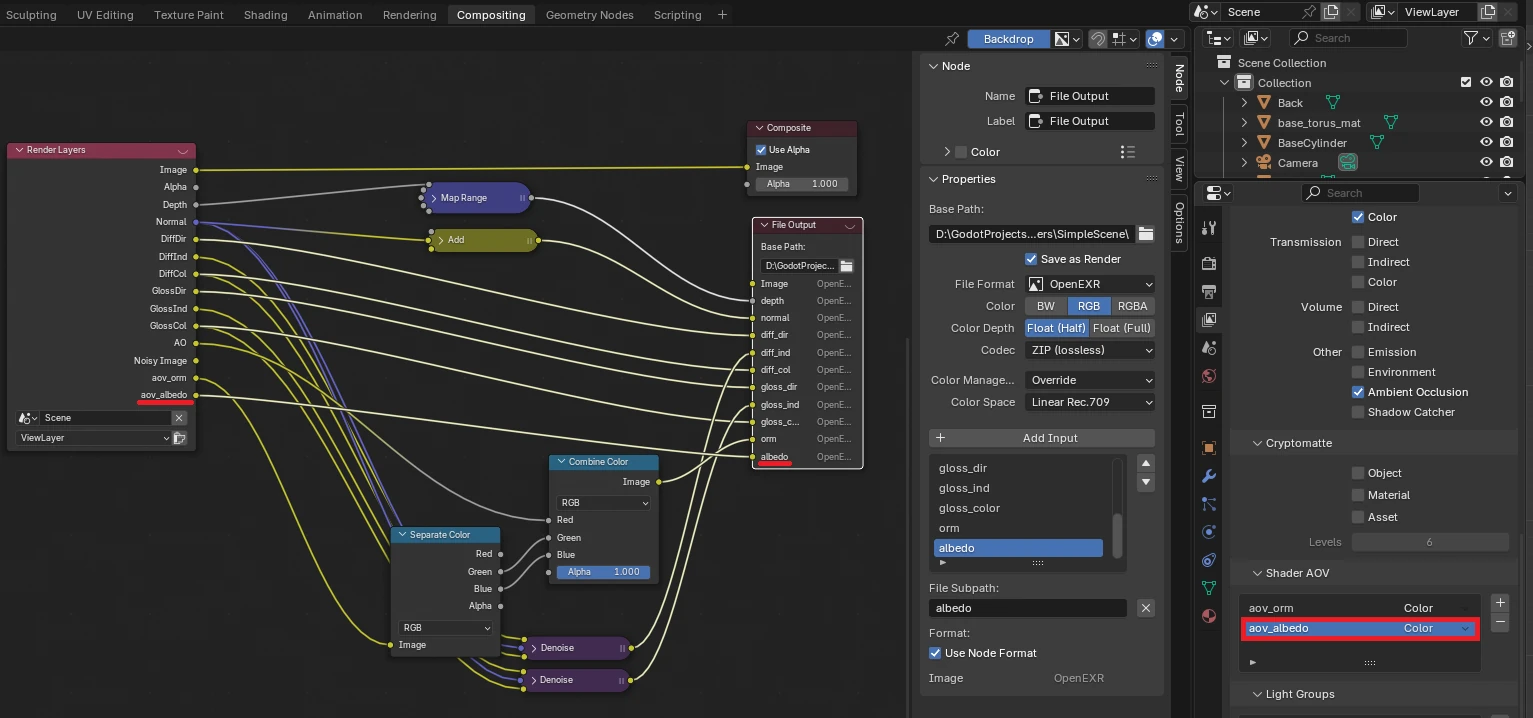Screen dimensions: 1533x718
Task: Click the pin icon in the node sidebar
Action: (952, 38)
